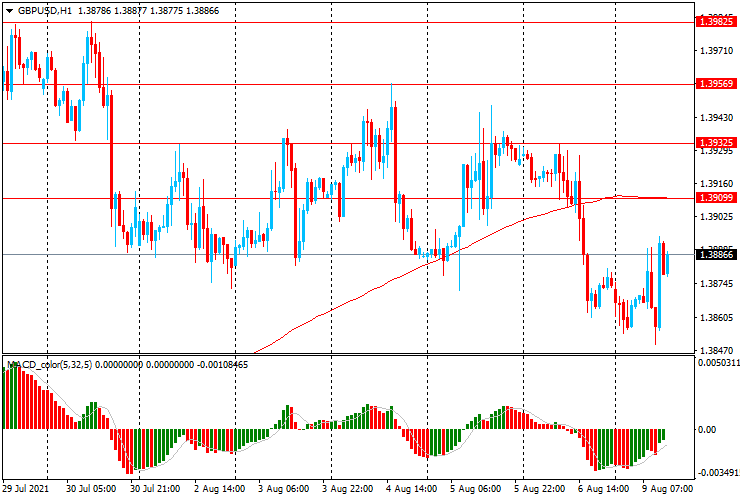Click the 30 Jul 21:00 time label

coord(155,488)
